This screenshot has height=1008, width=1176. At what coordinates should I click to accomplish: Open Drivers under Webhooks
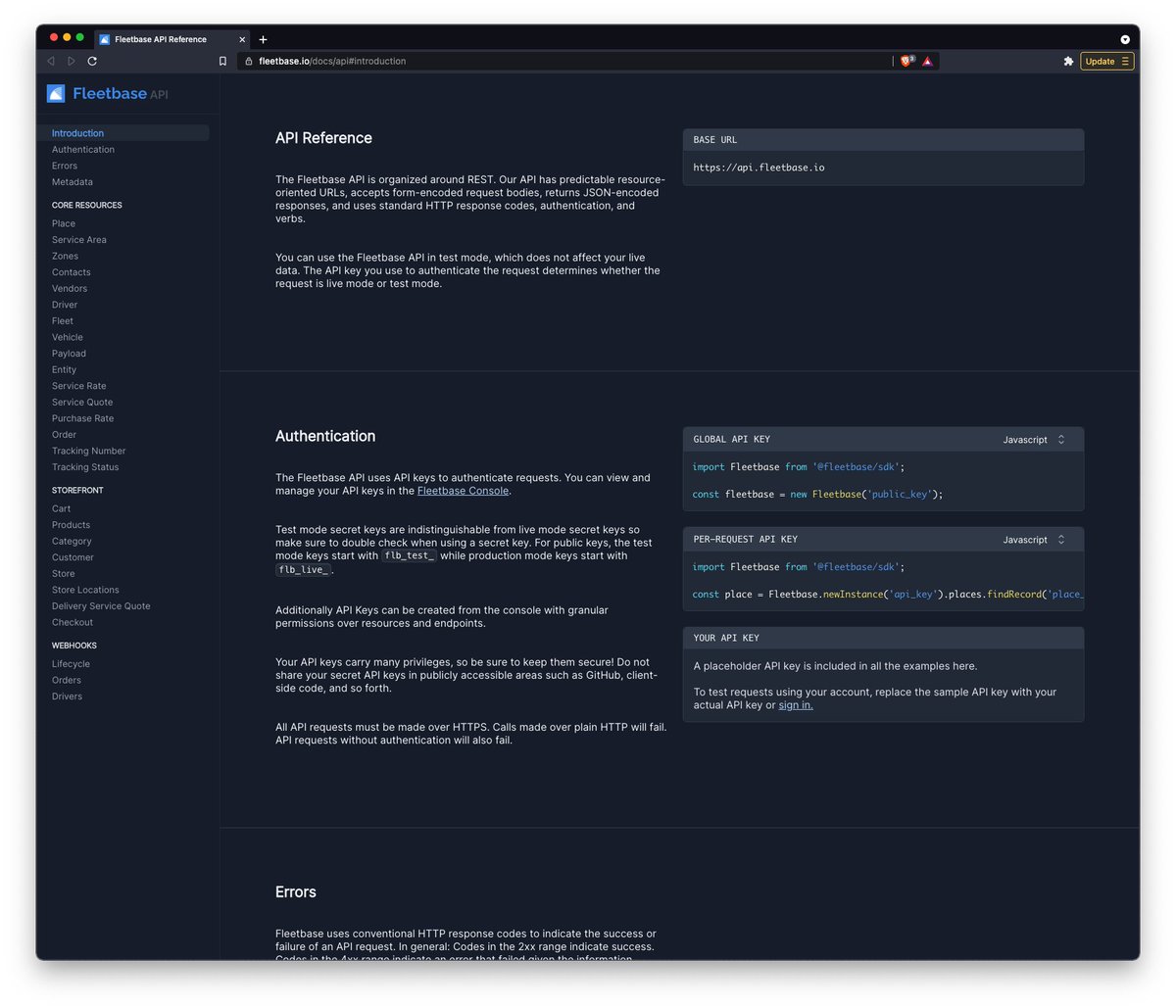pyautogui.click(x=68, y=696)
